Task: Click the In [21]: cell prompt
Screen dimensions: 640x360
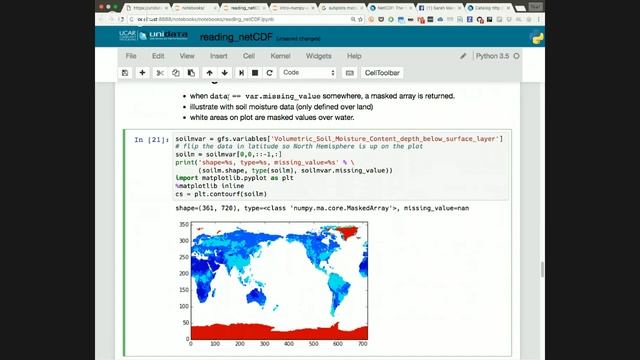Action: (x=151, y=140)
